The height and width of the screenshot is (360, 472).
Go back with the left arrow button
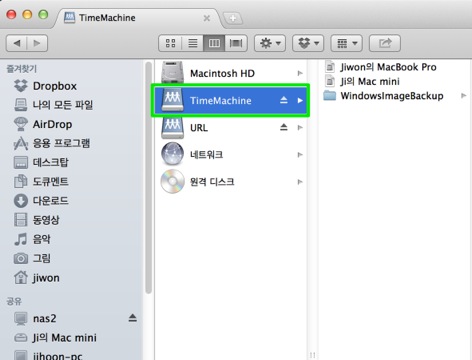coord(17,43)
